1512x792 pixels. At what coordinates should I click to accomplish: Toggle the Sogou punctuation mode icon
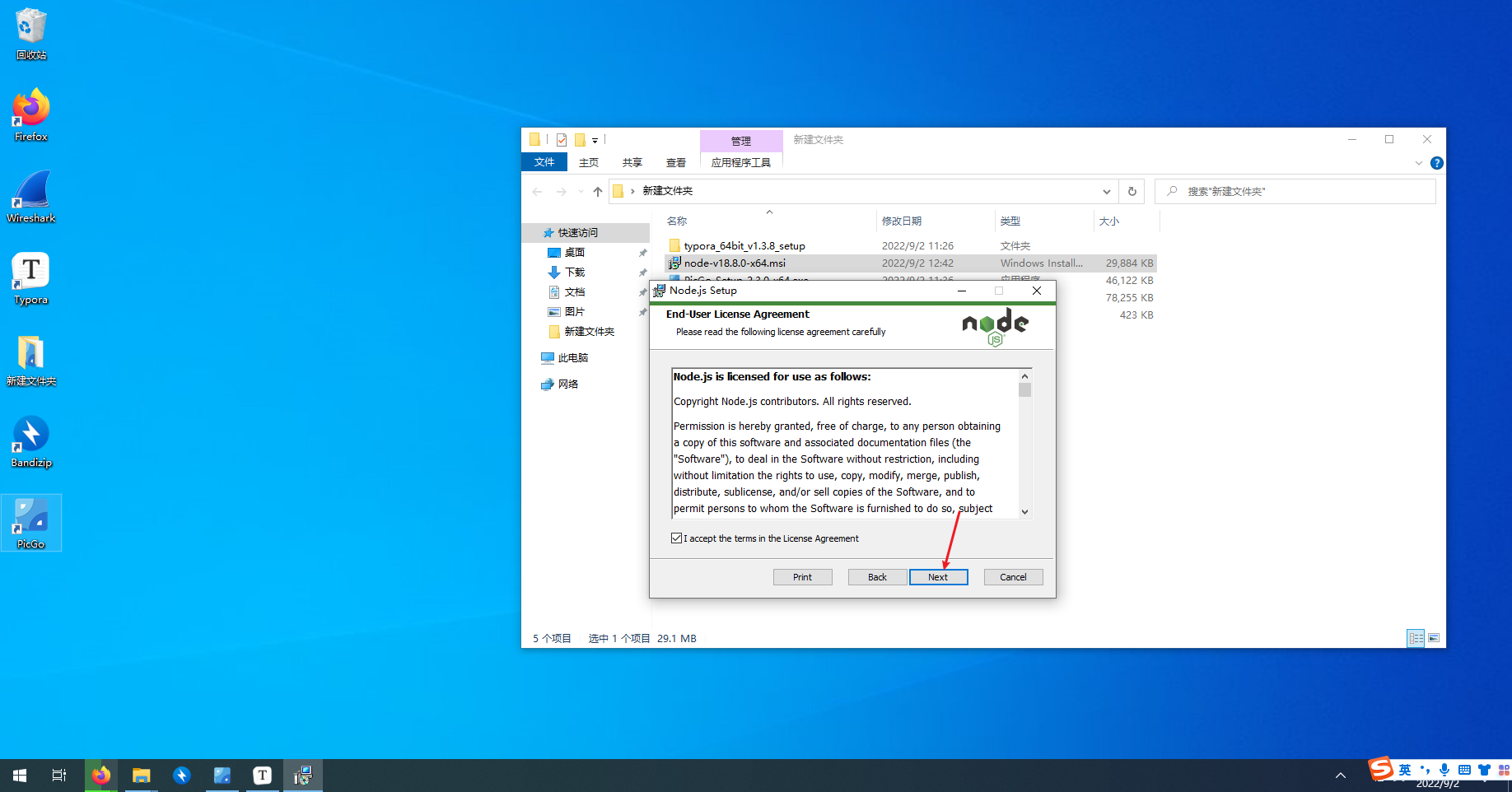click(1425, 770)
